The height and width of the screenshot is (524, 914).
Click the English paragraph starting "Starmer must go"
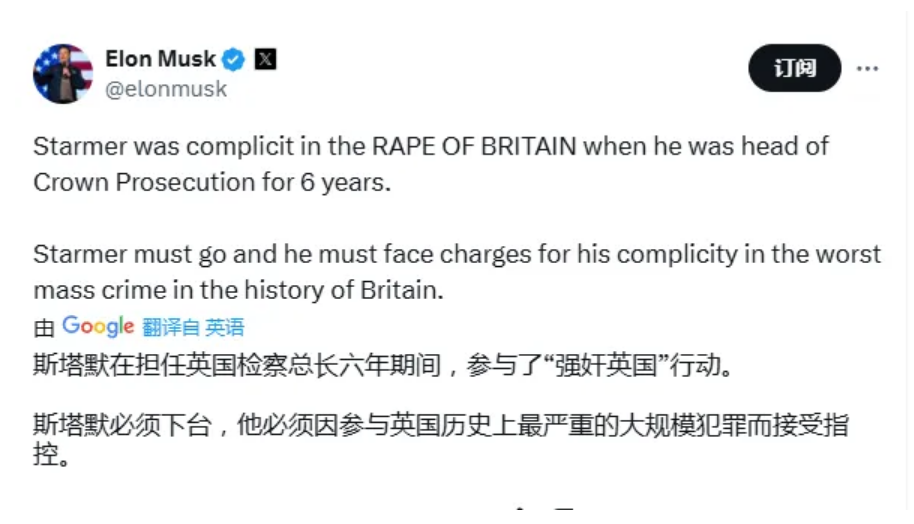click(457, 272)
